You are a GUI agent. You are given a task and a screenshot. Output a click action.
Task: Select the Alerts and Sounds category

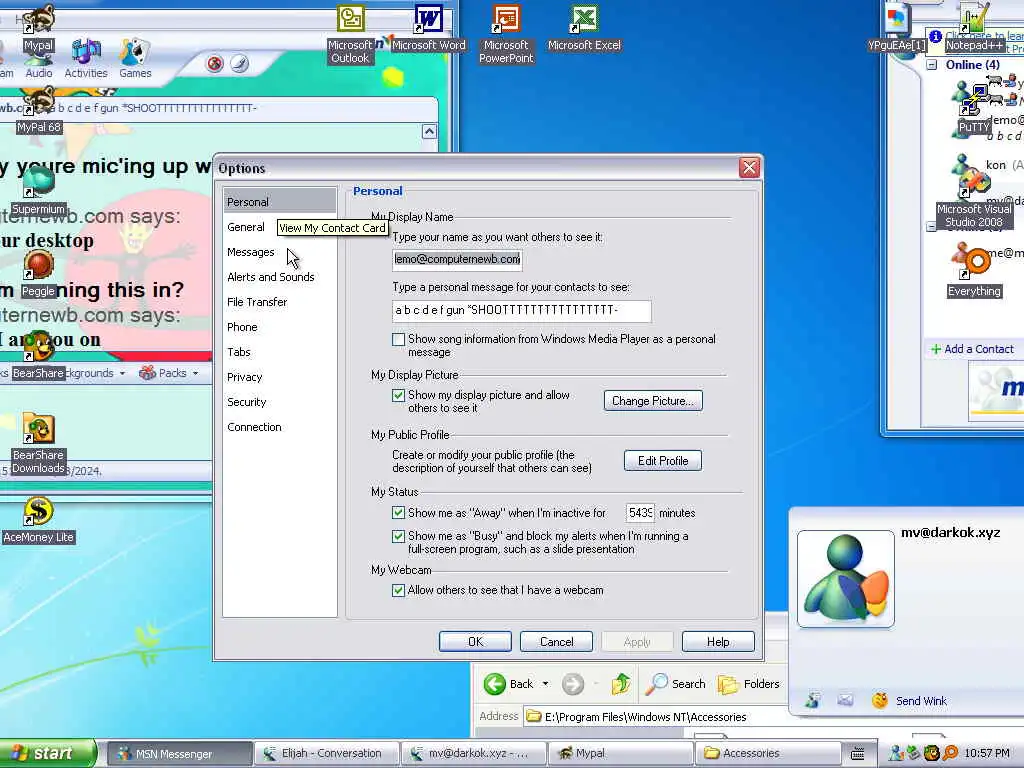271,277
